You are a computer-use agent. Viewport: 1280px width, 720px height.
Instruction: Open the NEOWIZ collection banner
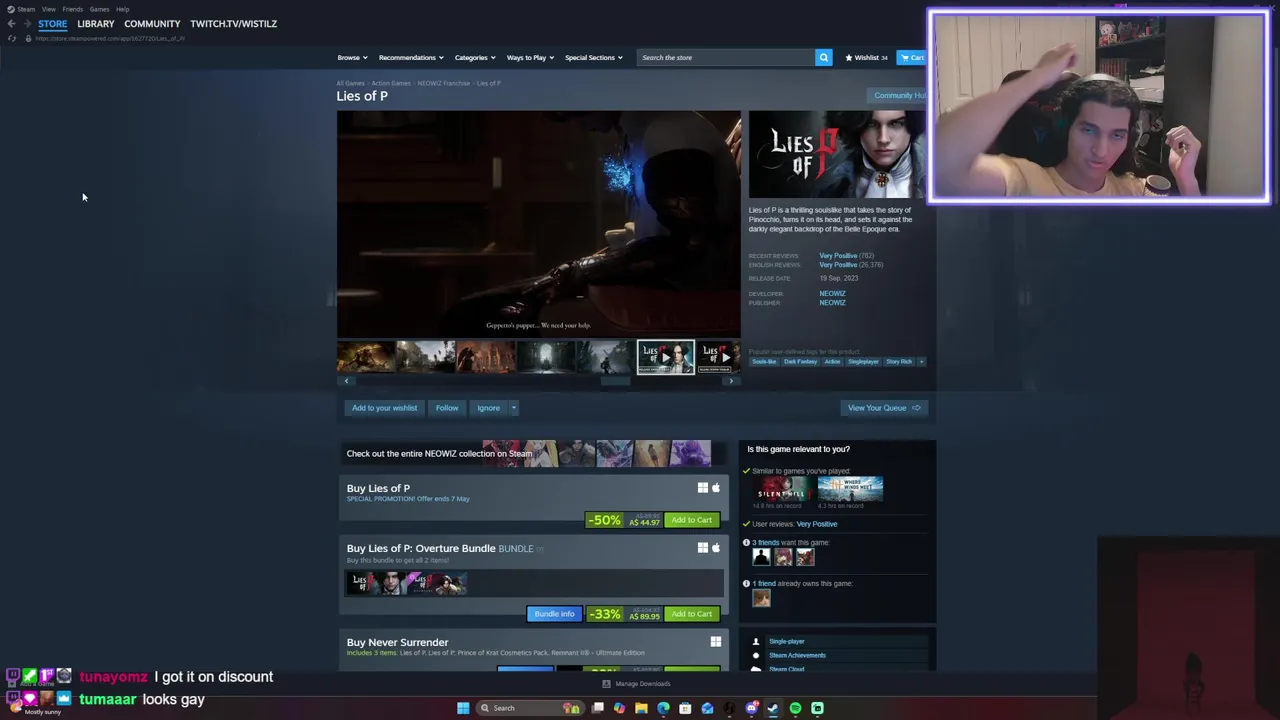[x=533, y=453]
